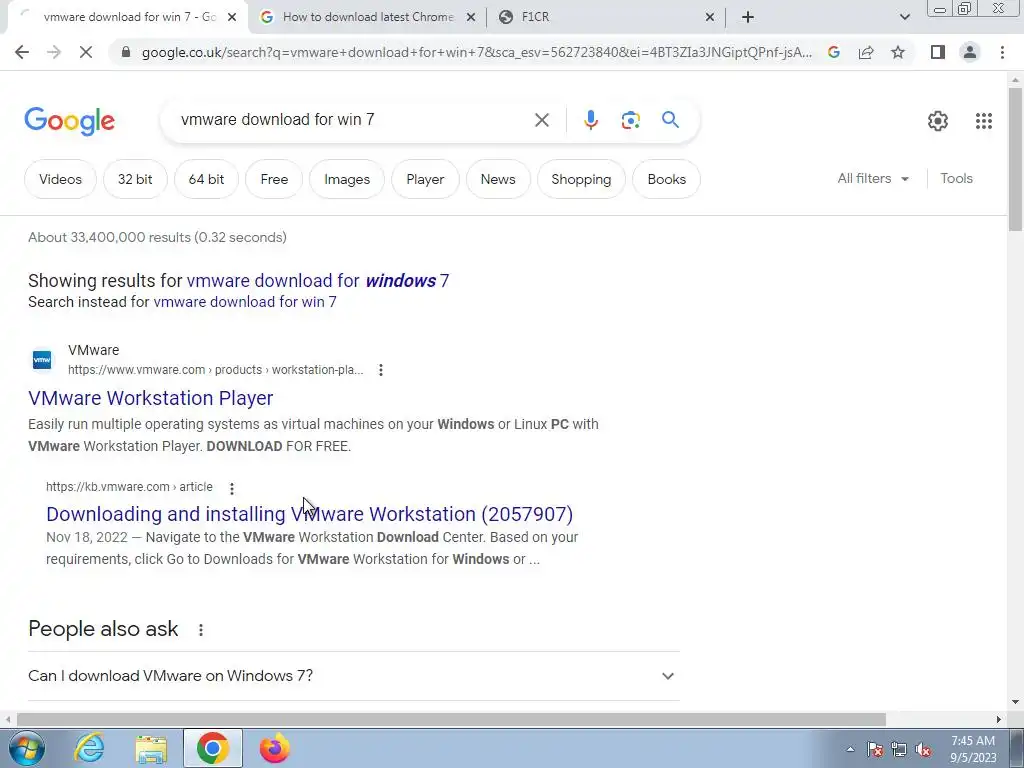Click the padlock site info icon

click(126, 52)
